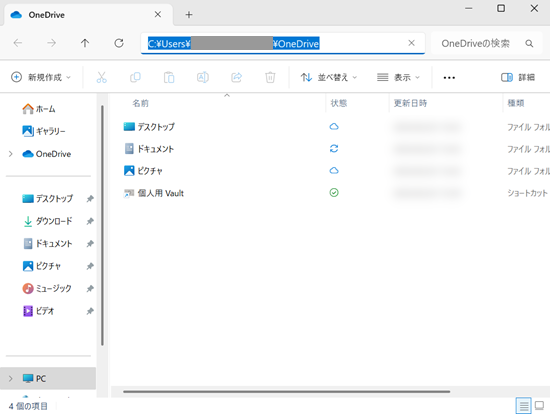Click the Paste clipboard icon
Viewport: 550px width, 414px height.
point(169,77)
